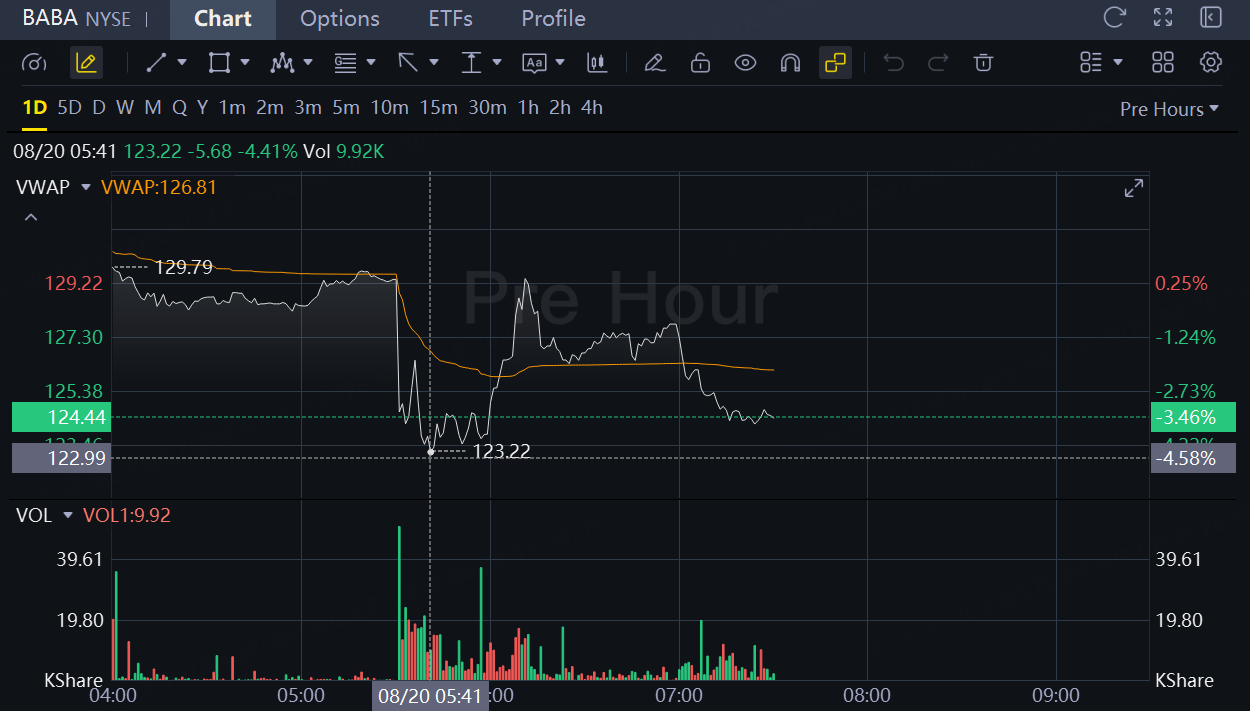Click the undo arrow icon

[893, 63]
